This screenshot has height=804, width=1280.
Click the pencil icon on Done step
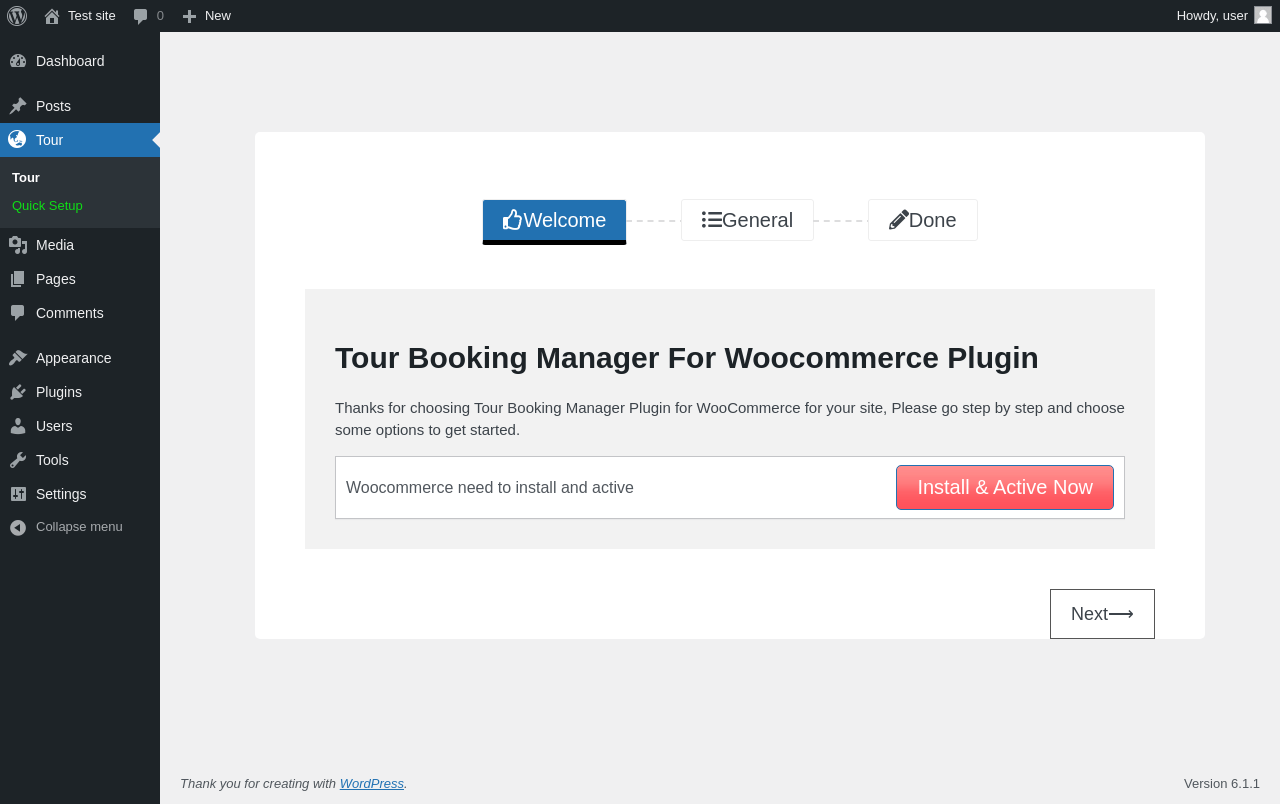click(x=899, y=220)
